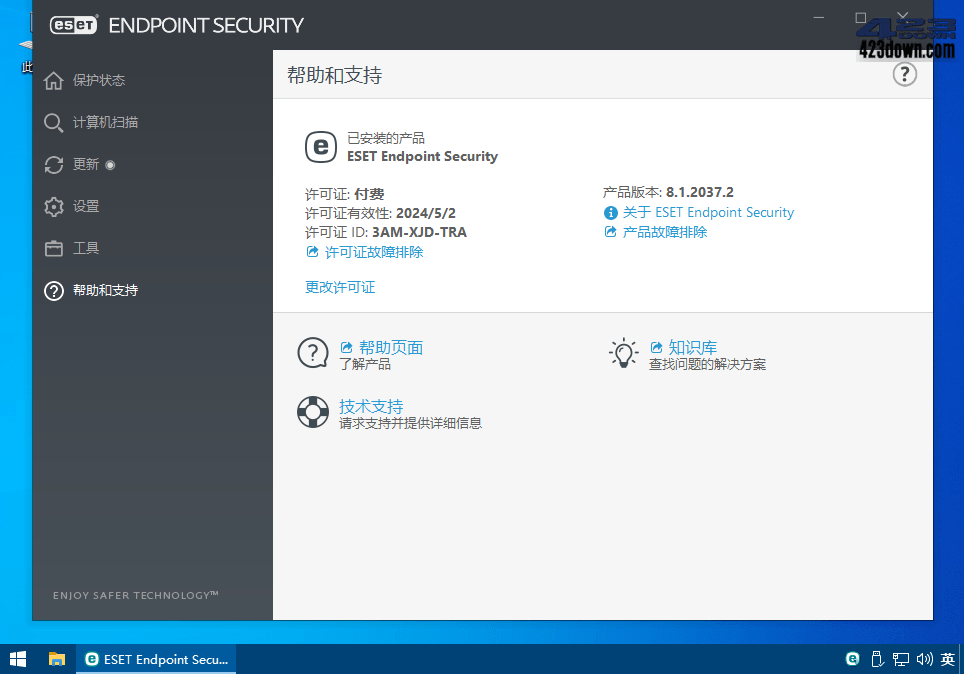
Task: Select the license ID 3AM-XJD-TRA text
Action: coord(419,232)
